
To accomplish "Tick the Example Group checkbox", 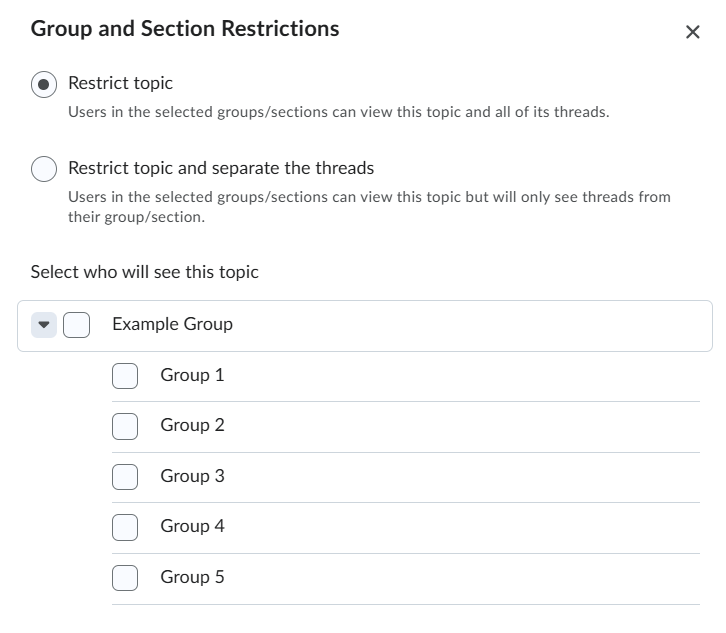I will coord(77,325).
